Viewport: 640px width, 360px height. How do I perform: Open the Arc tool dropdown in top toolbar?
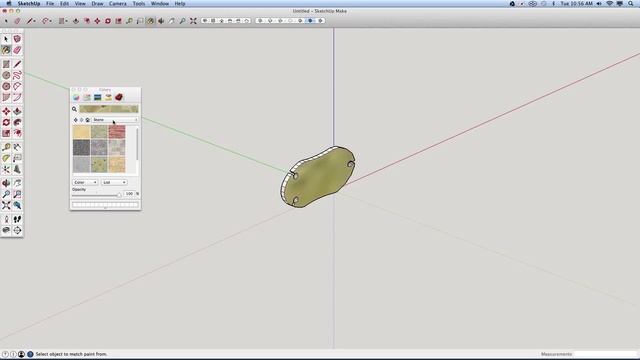click(50, 21)
